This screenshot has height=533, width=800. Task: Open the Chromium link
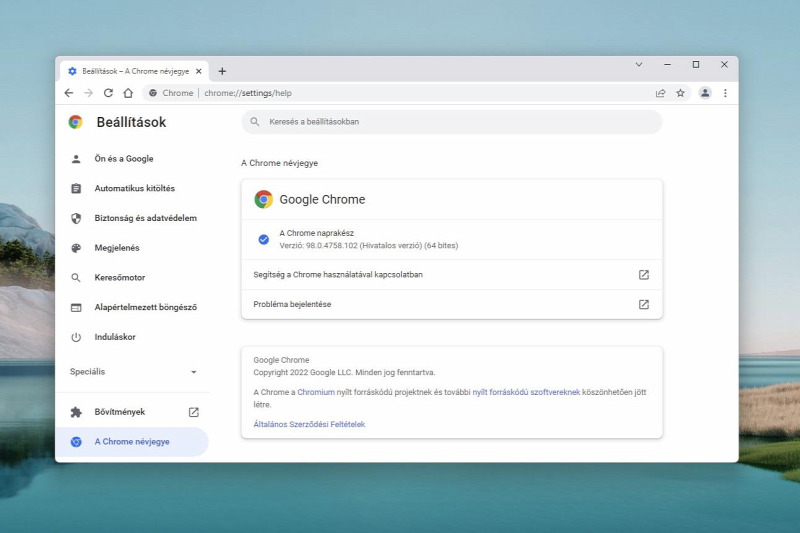(x=316, y=392)
